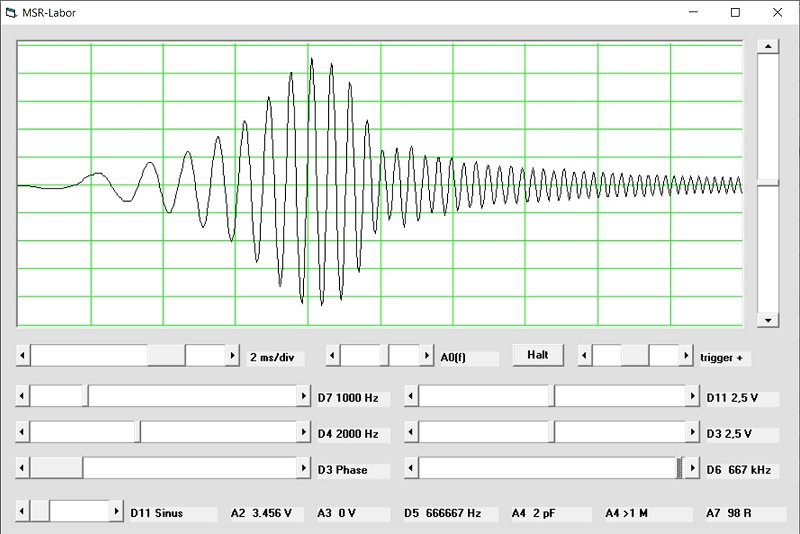Decrease D4 2000 Hz using its left arrow

(23, 433)
